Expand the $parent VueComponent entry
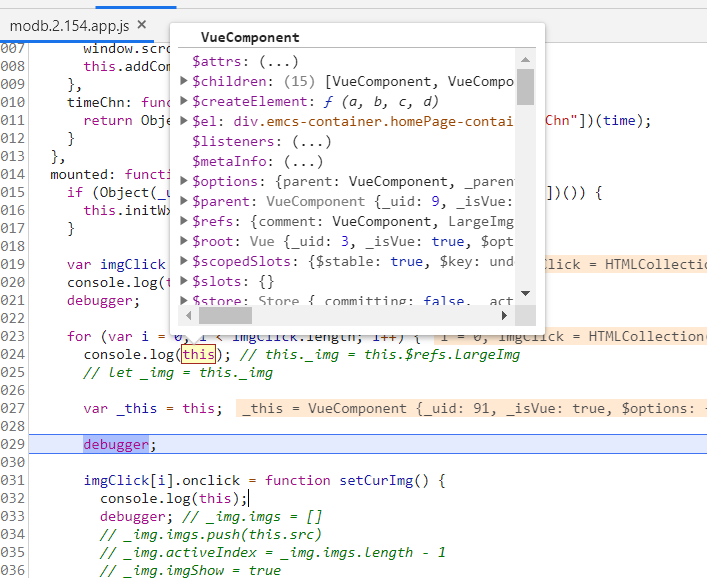The image size is (707, 578). 184,201
